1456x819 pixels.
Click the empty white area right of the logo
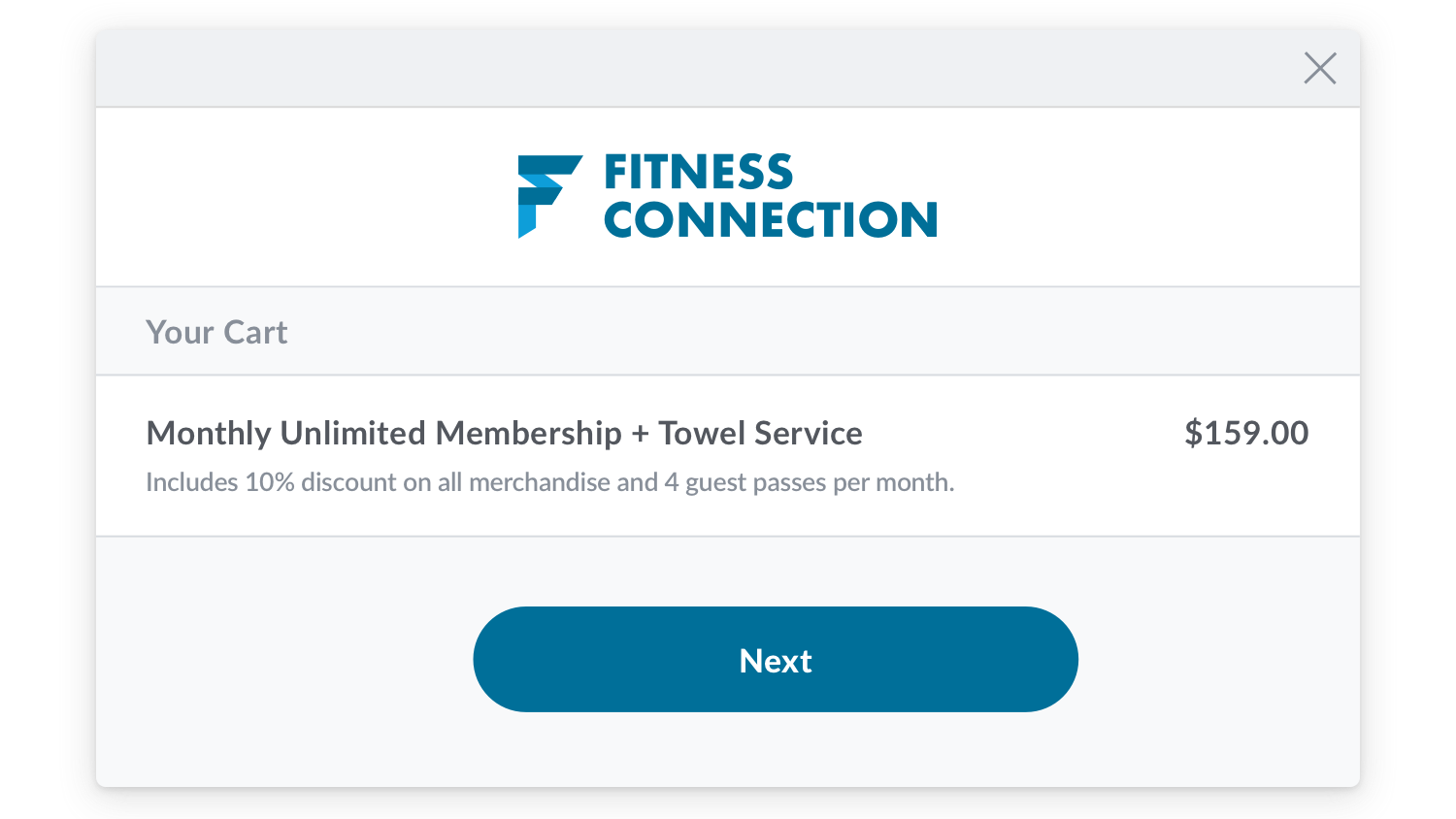[x=1145, y=197]
